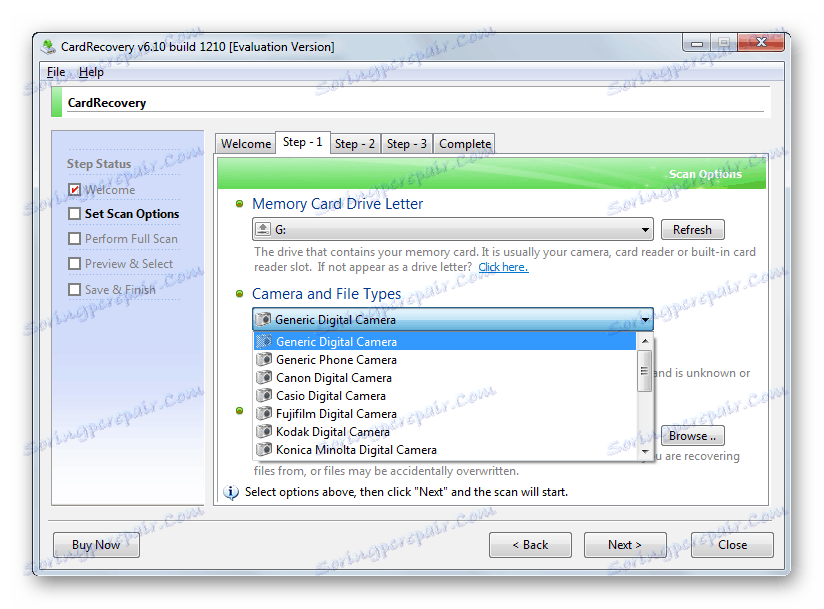Switch to the Welcome tab
Screen dimensions: 824x609
tap(245, 143)
